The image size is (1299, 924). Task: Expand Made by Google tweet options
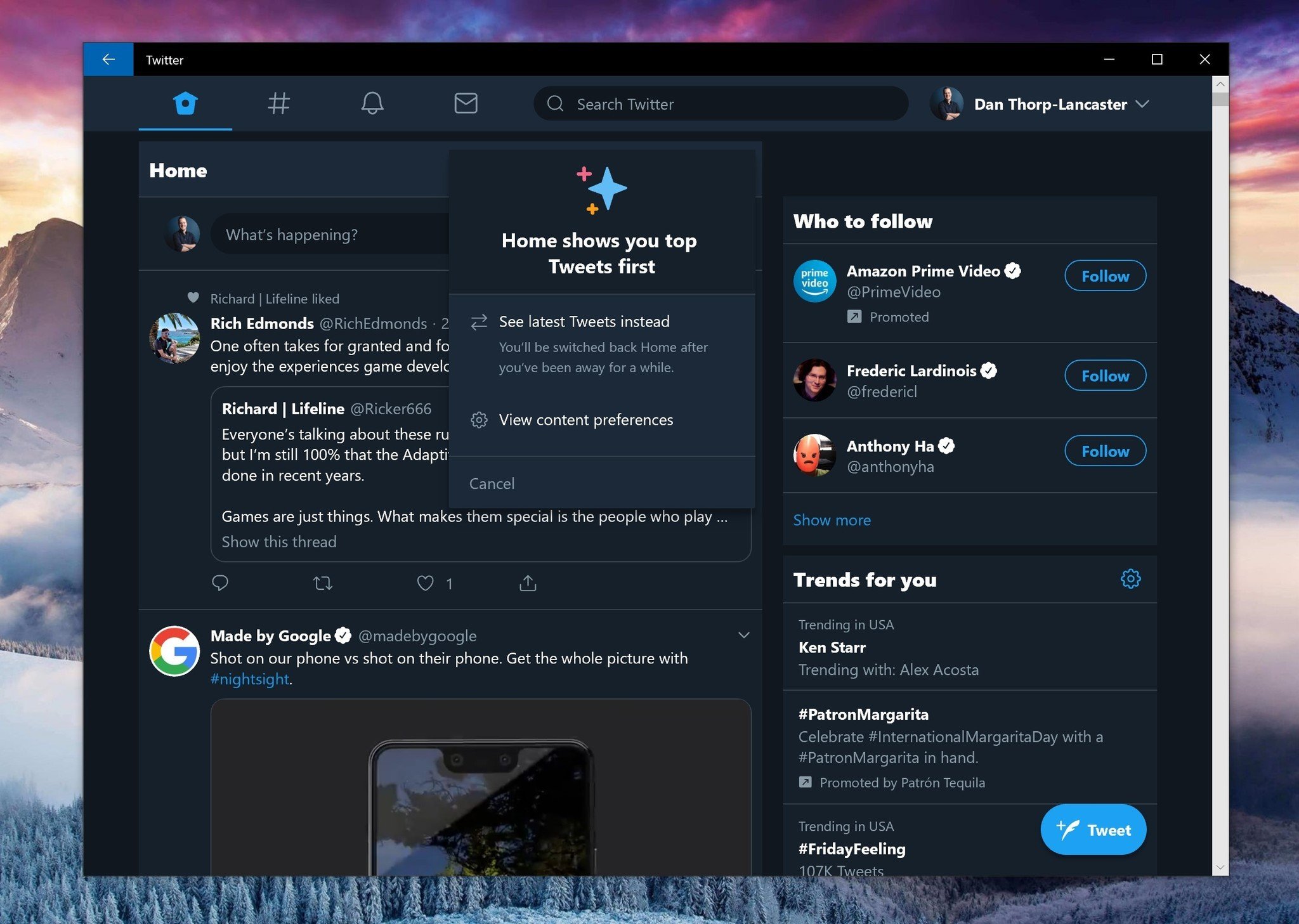pos(743,634)
